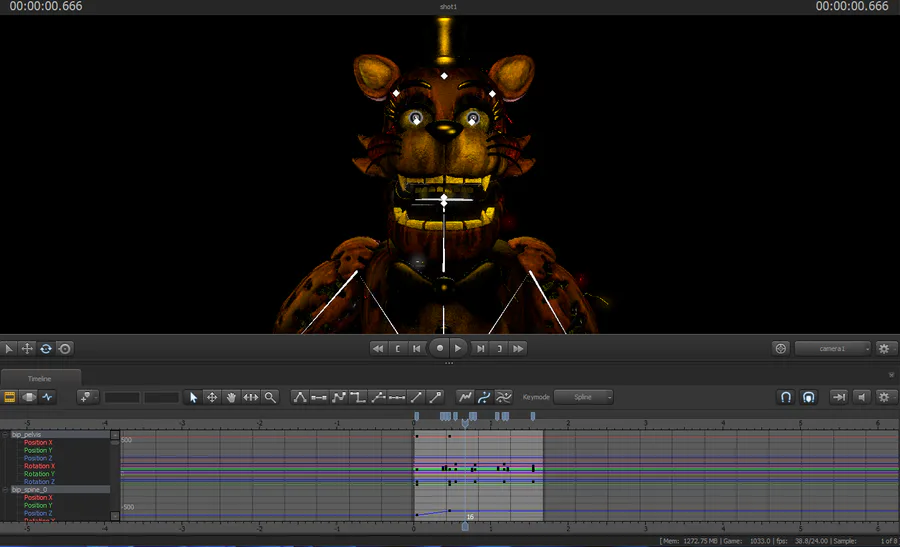Click the weighted tangent handle icon
This screenshot has width=900, height=547.
click(436, 397)
